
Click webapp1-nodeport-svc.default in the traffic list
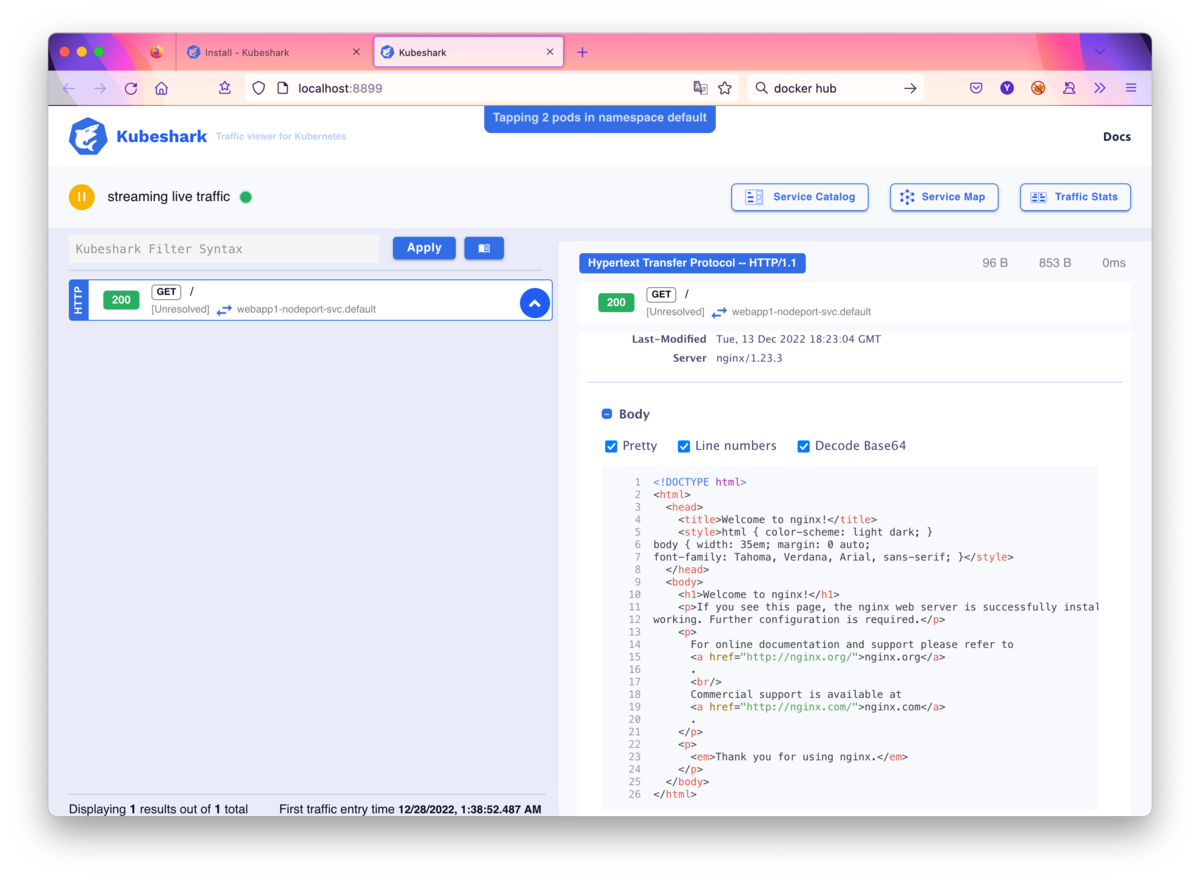point(306,309)
